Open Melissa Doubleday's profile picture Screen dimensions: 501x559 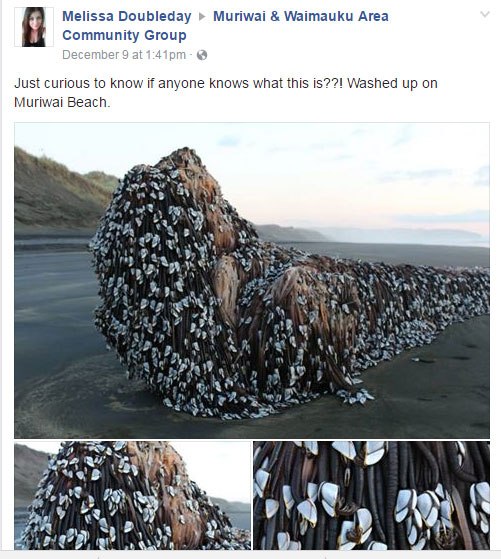[x=34, y=27]
